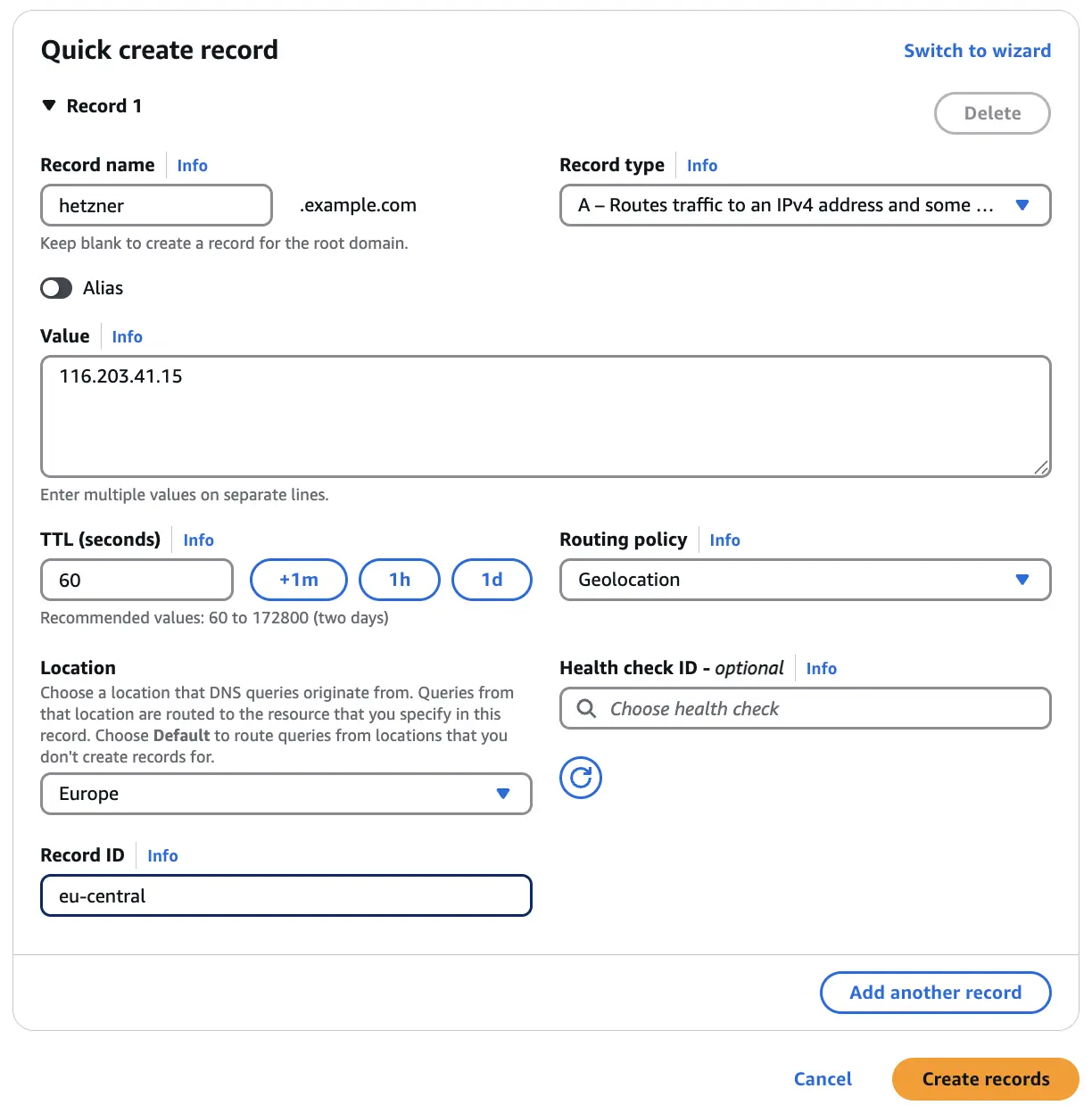Click Add another record button
This screenshot has height=1113, width=1092.
pos(935,993)
